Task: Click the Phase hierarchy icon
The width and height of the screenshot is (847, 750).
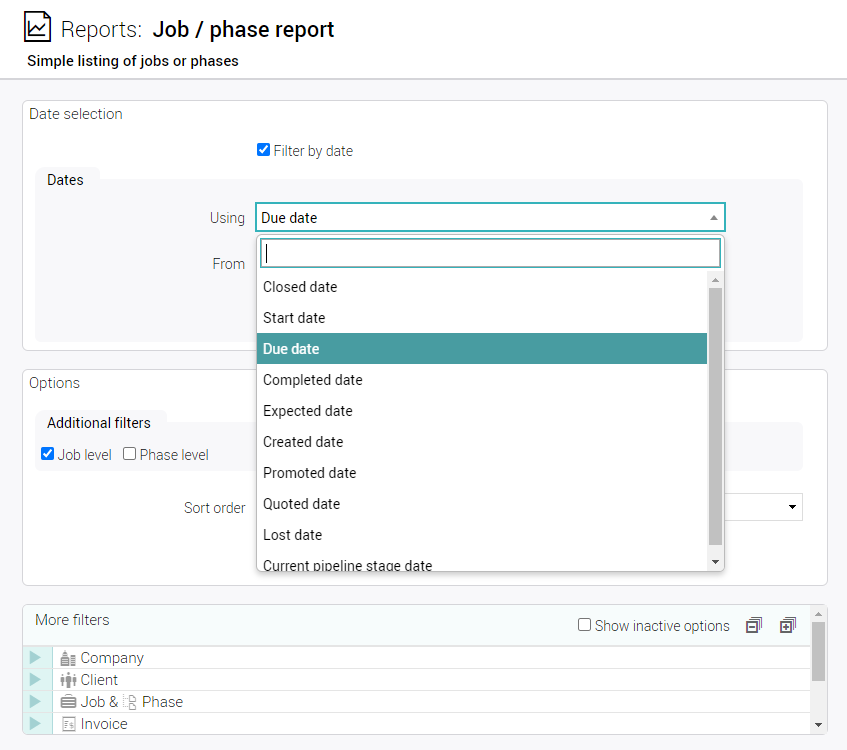Action: (129, 702)
